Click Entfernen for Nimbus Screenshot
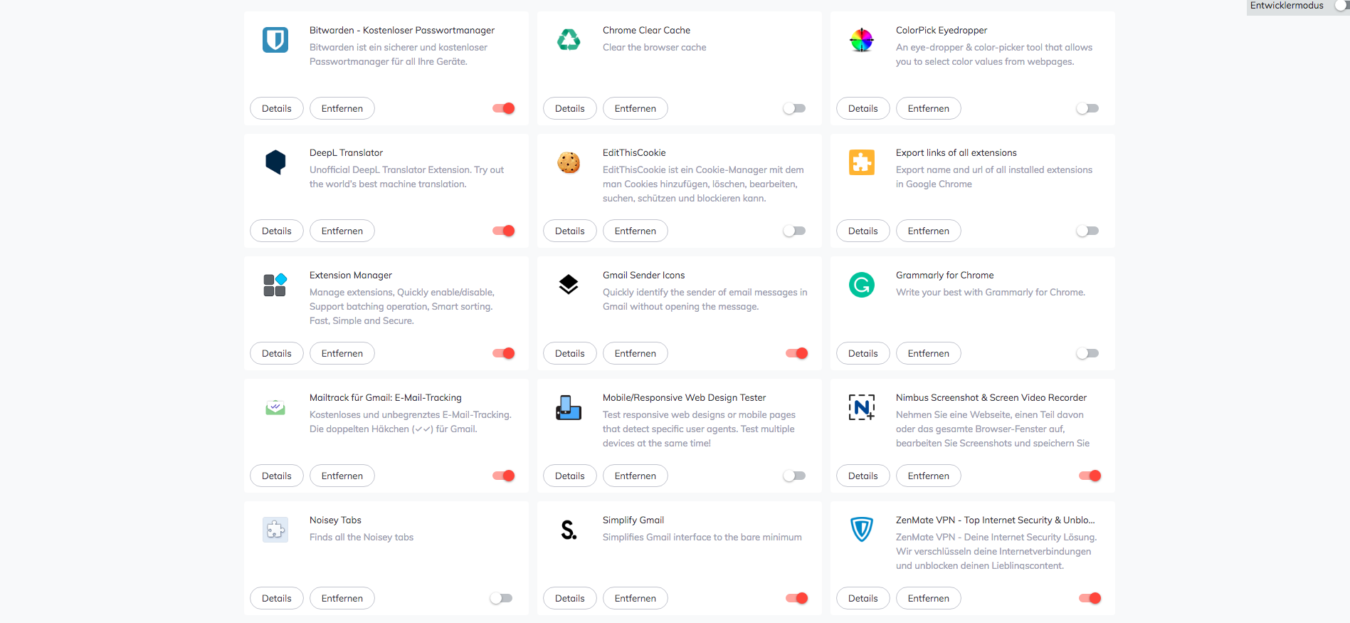Image resolution: width=1350 pixels, height=623 pixels. click(928, 476)
